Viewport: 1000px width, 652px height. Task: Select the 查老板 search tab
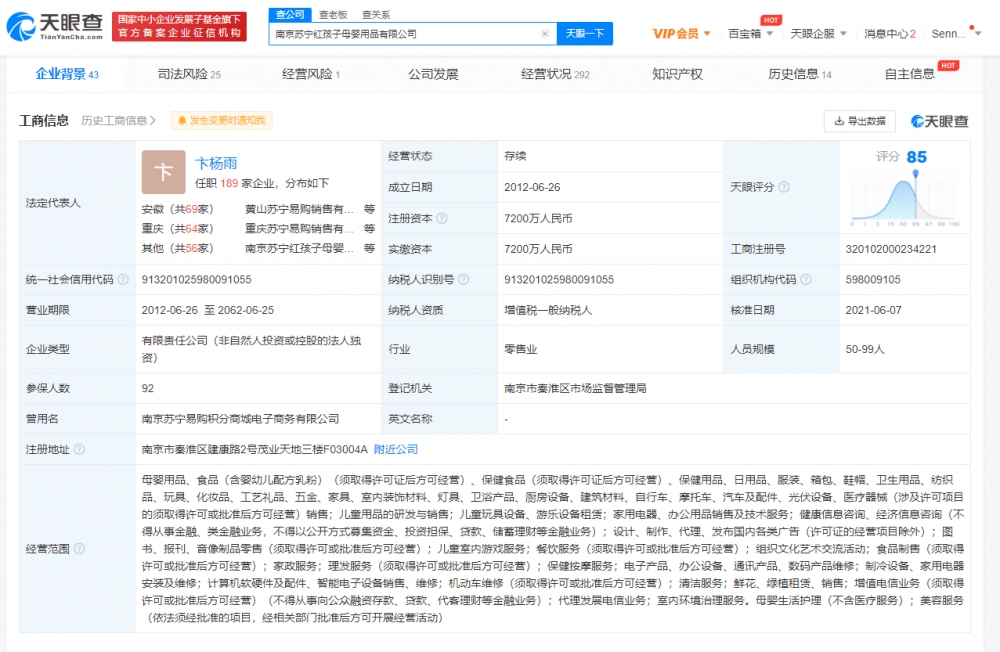tap(333, 15)
